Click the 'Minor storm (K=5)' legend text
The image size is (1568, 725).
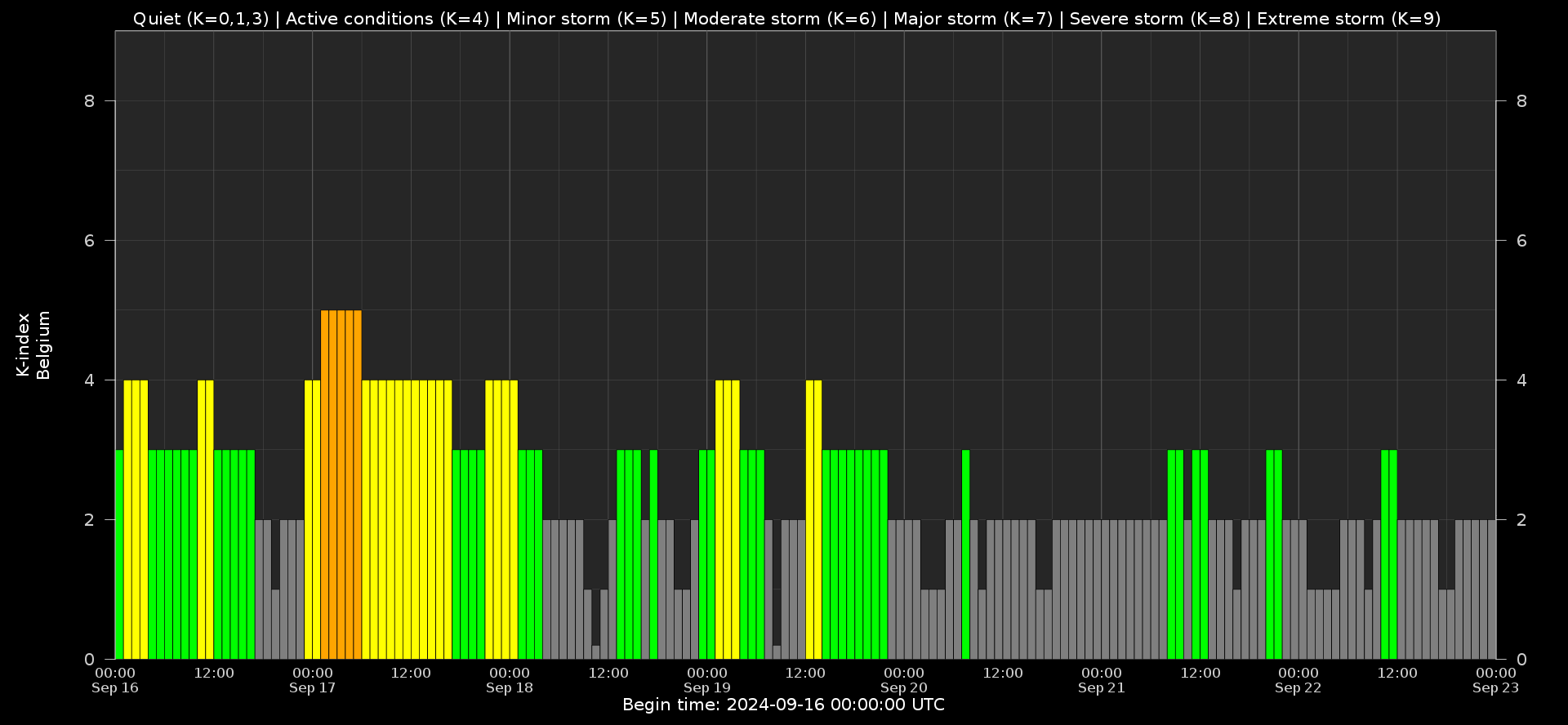pyautogui.click(x=586, y=19)
